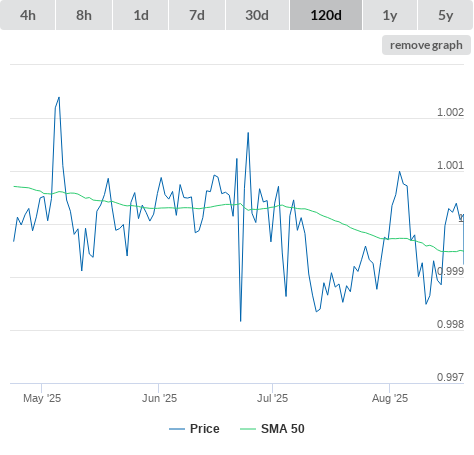The width and height of the screenshot is (474, 455).
Task: Switch to the 8h time range
Action: point(84,15)
